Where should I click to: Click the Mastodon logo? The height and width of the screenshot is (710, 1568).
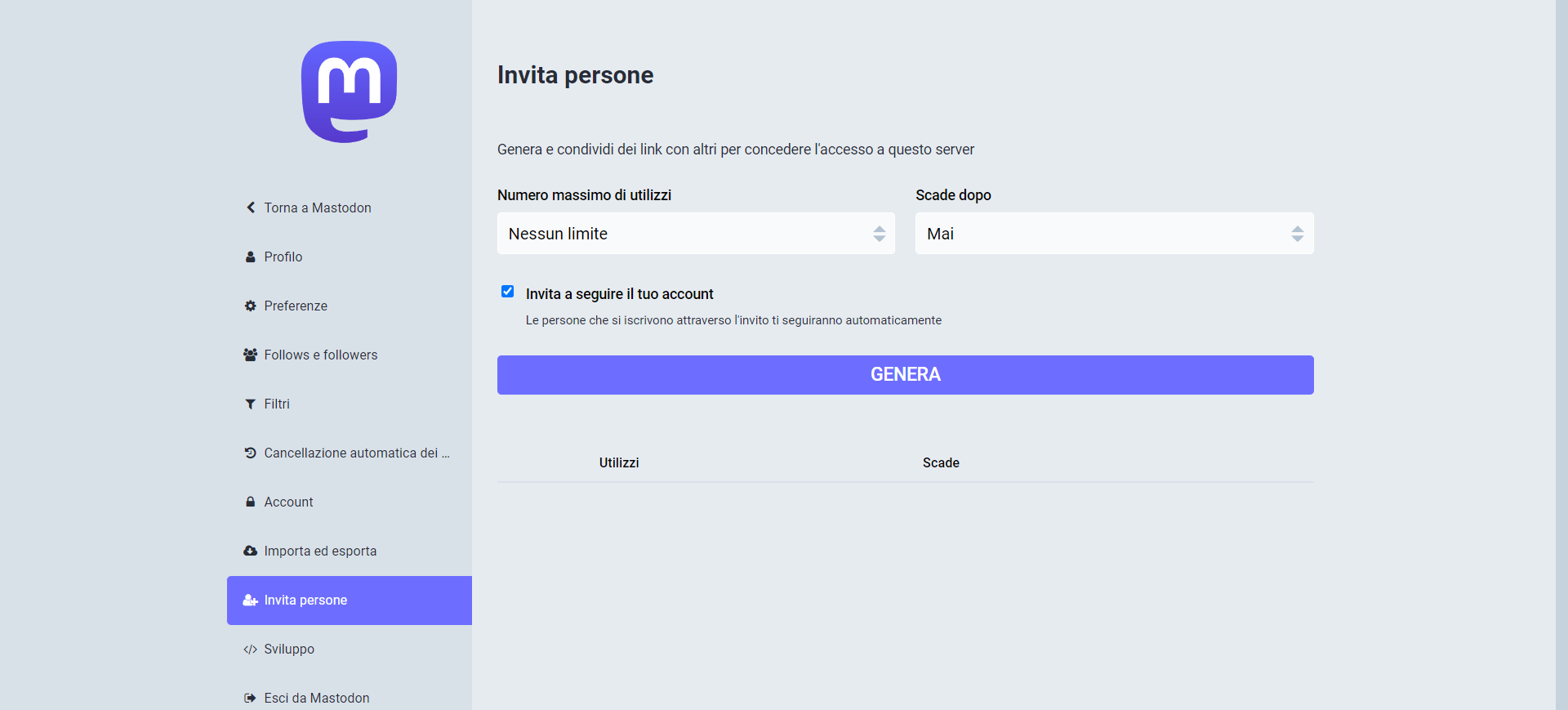pyautogui.click(x=349, y=92)
